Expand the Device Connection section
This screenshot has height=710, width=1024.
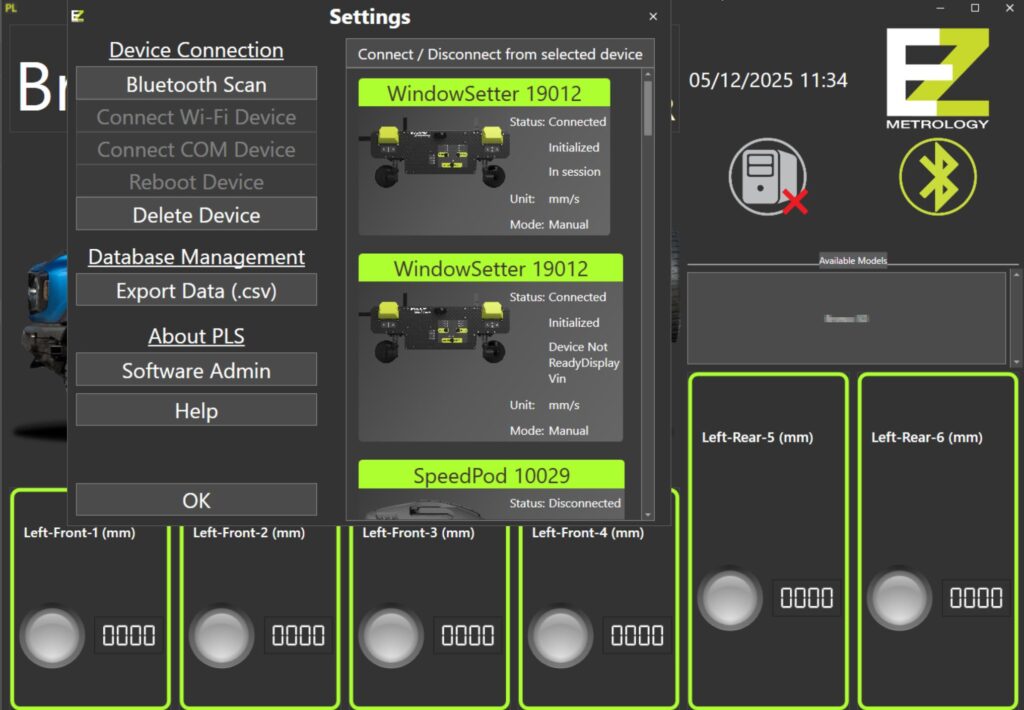click(195, 50)
